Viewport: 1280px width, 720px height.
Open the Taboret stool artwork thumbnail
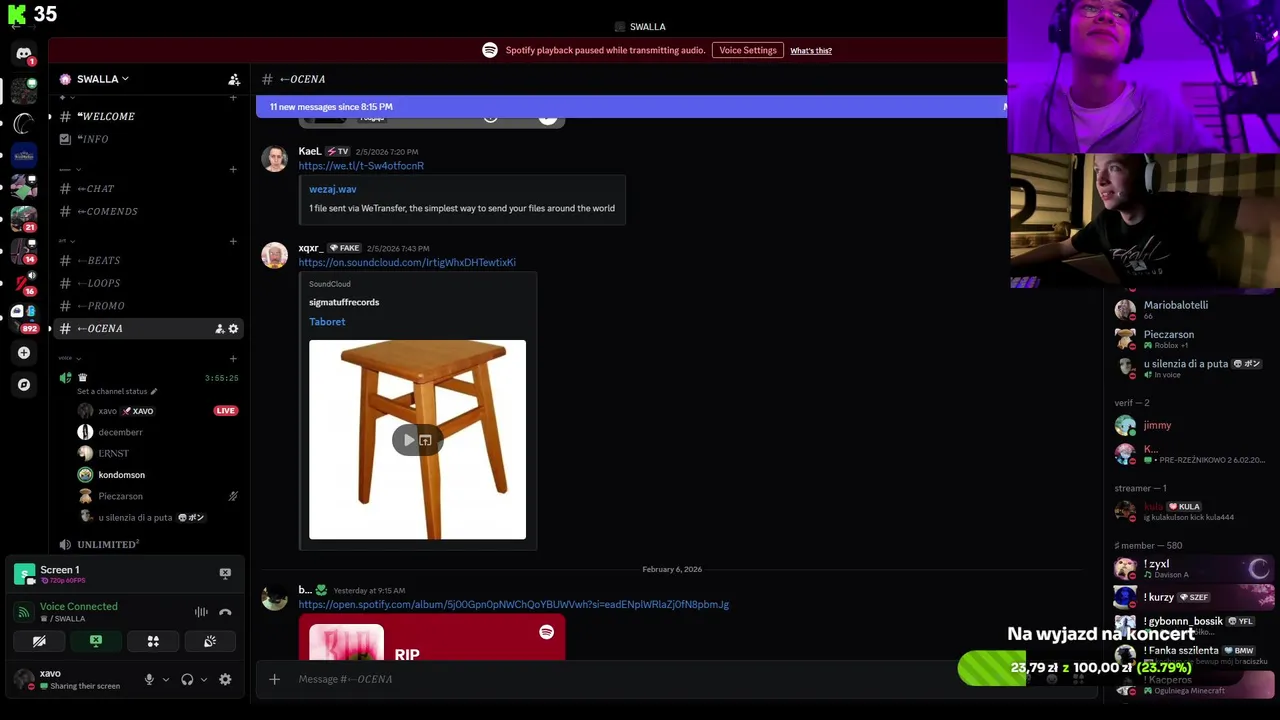point(417,440)
